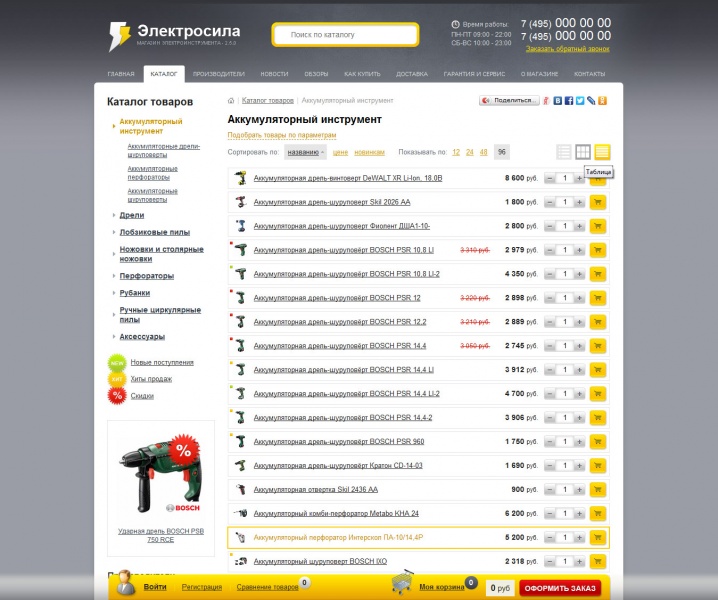Add Интерскол ПА-10/14,4Р to cart
The width and height of the screenshot is (718, 600).
(598, 538)
